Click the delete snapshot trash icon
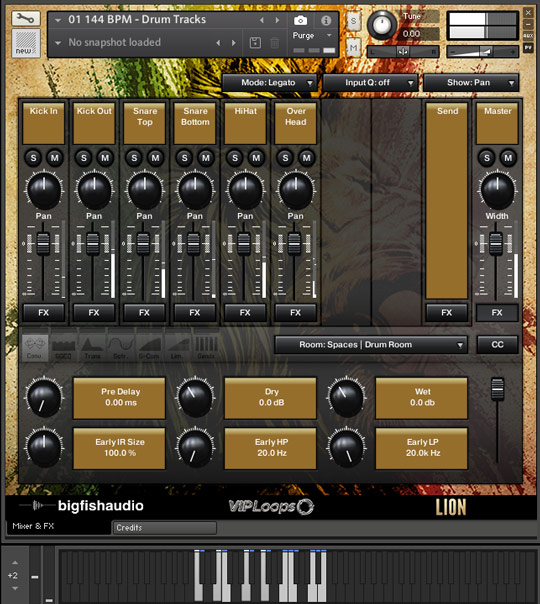 click(x=275, y=42)
